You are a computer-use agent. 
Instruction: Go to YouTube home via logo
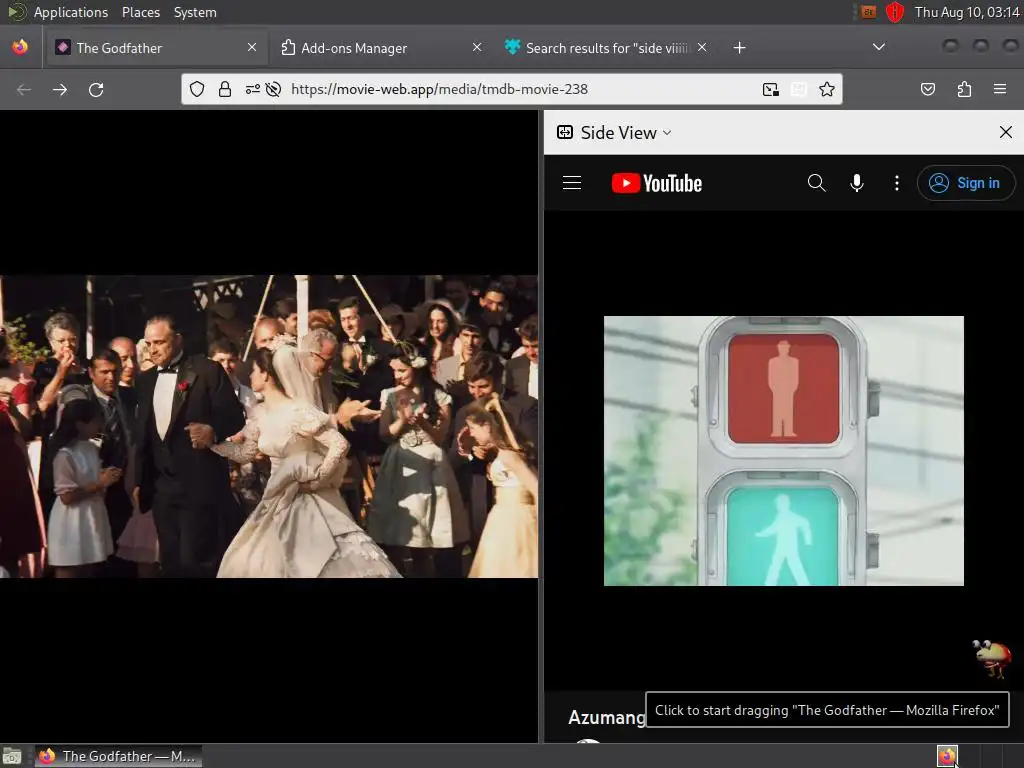[656, 183]
